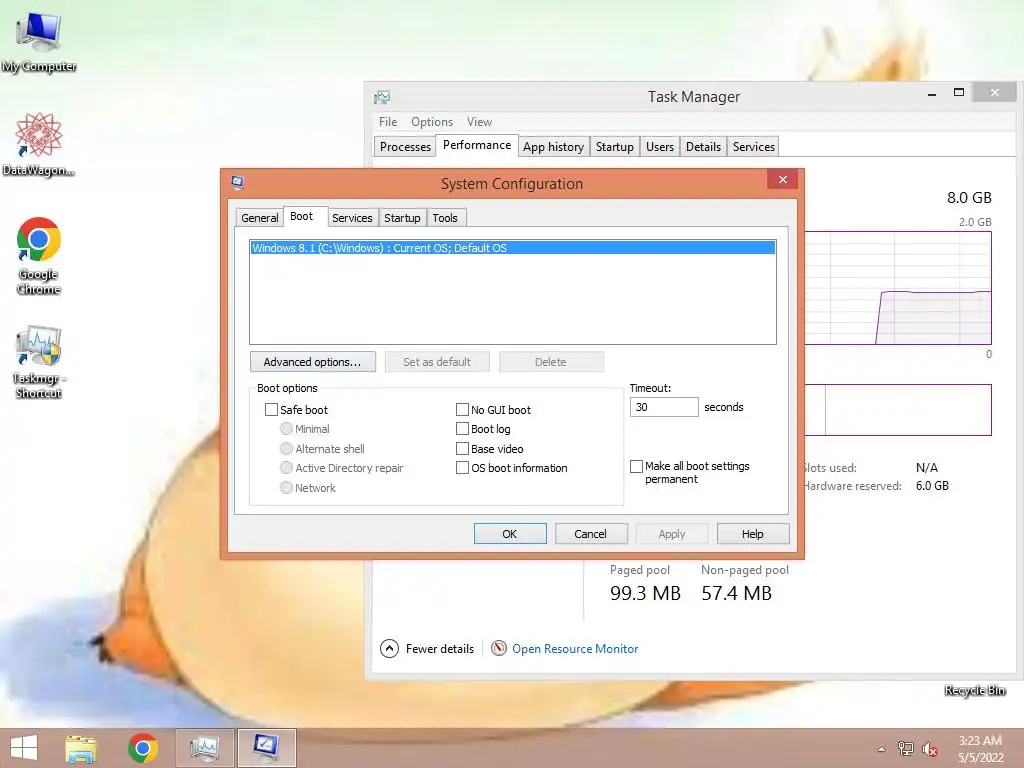Click Cancel in System Configuration
The width and height of the screenshot is (1024, 768).
[x=590, y=534]
